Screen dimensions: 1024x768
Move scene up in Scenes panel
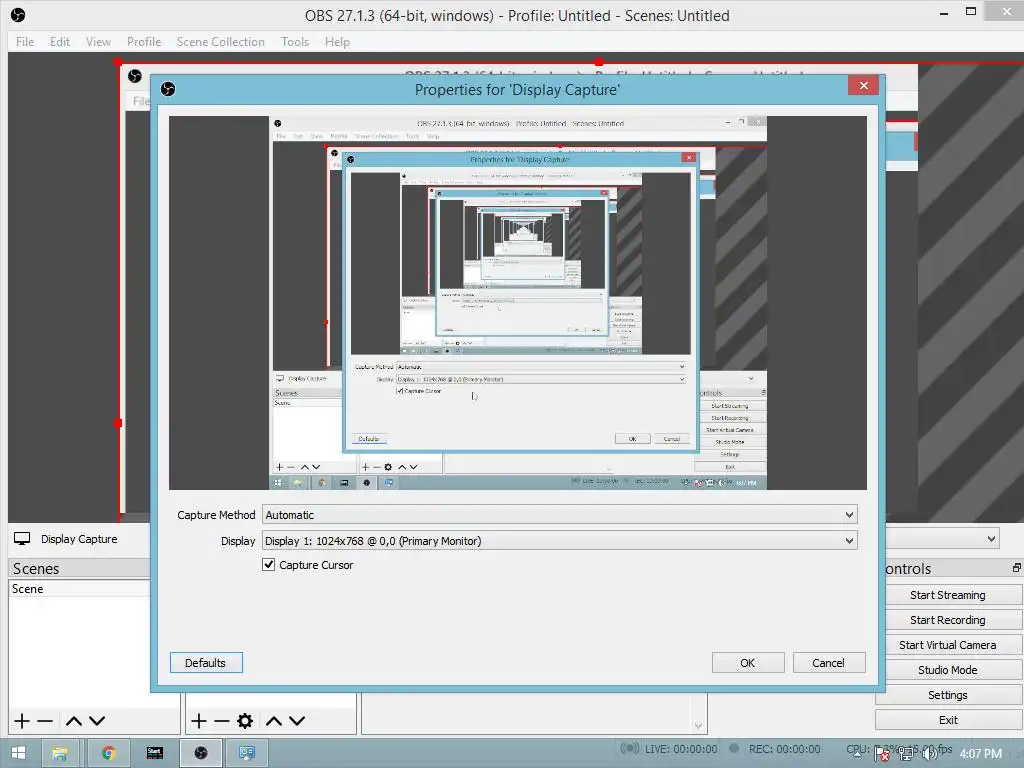point(74,721)
